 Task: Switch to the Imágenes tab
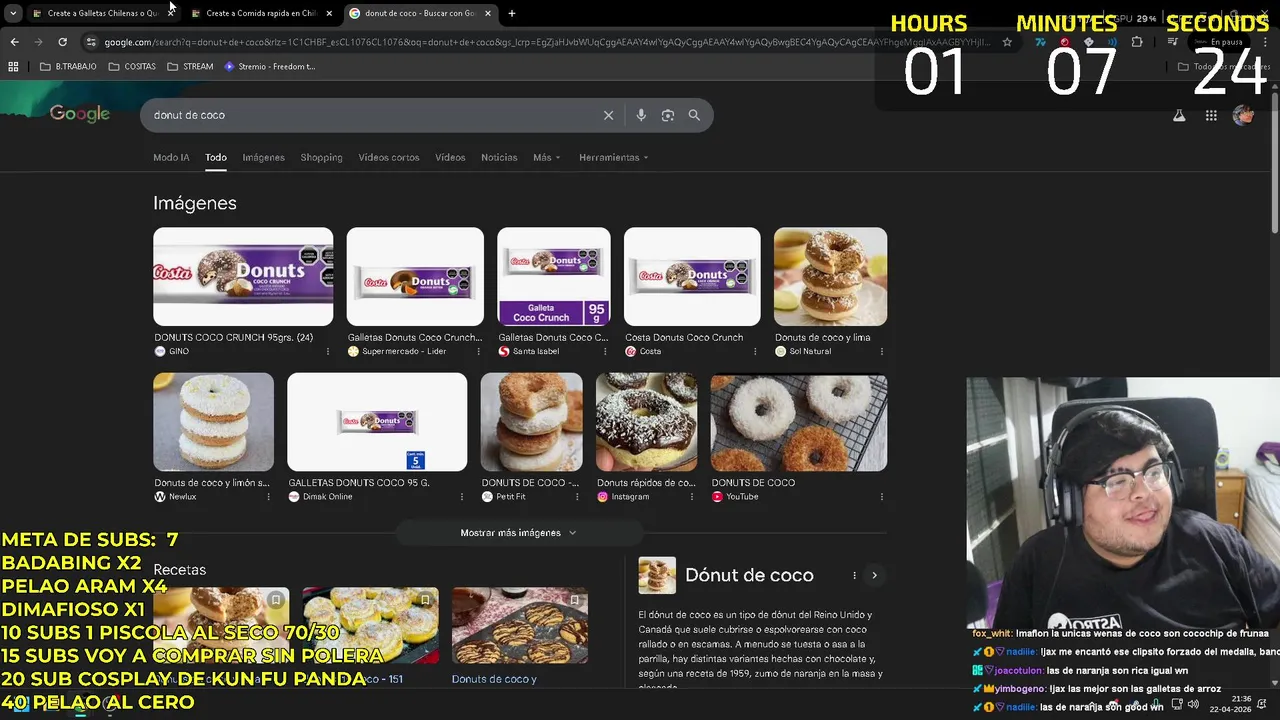point(263,157)
